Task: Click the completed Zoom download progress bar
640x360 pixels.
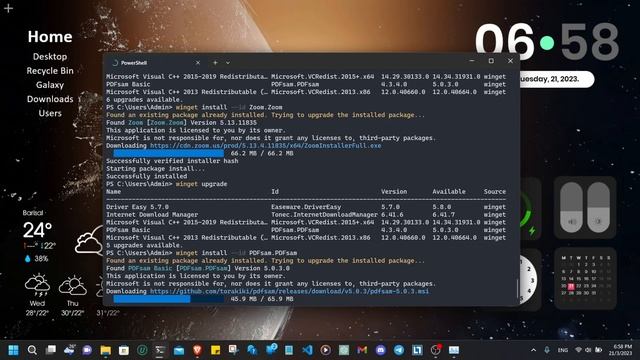Action: [169, 153]
